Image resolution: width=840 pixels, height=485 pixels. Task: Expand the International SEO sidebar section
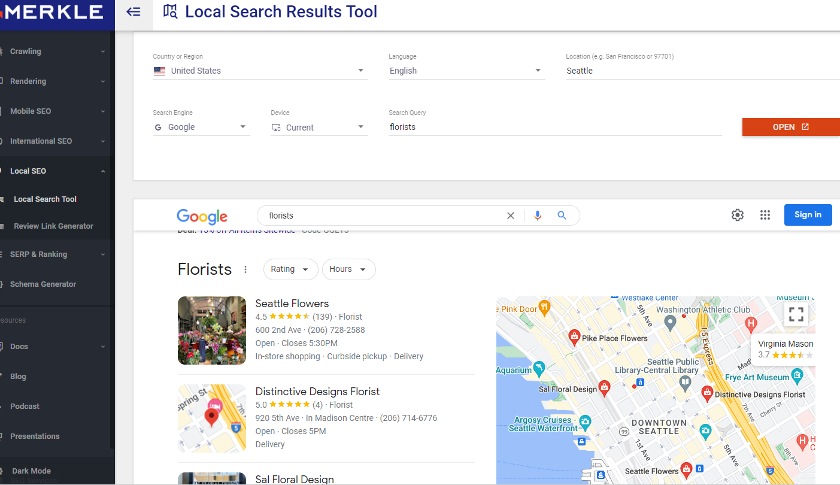coord(53,141)
